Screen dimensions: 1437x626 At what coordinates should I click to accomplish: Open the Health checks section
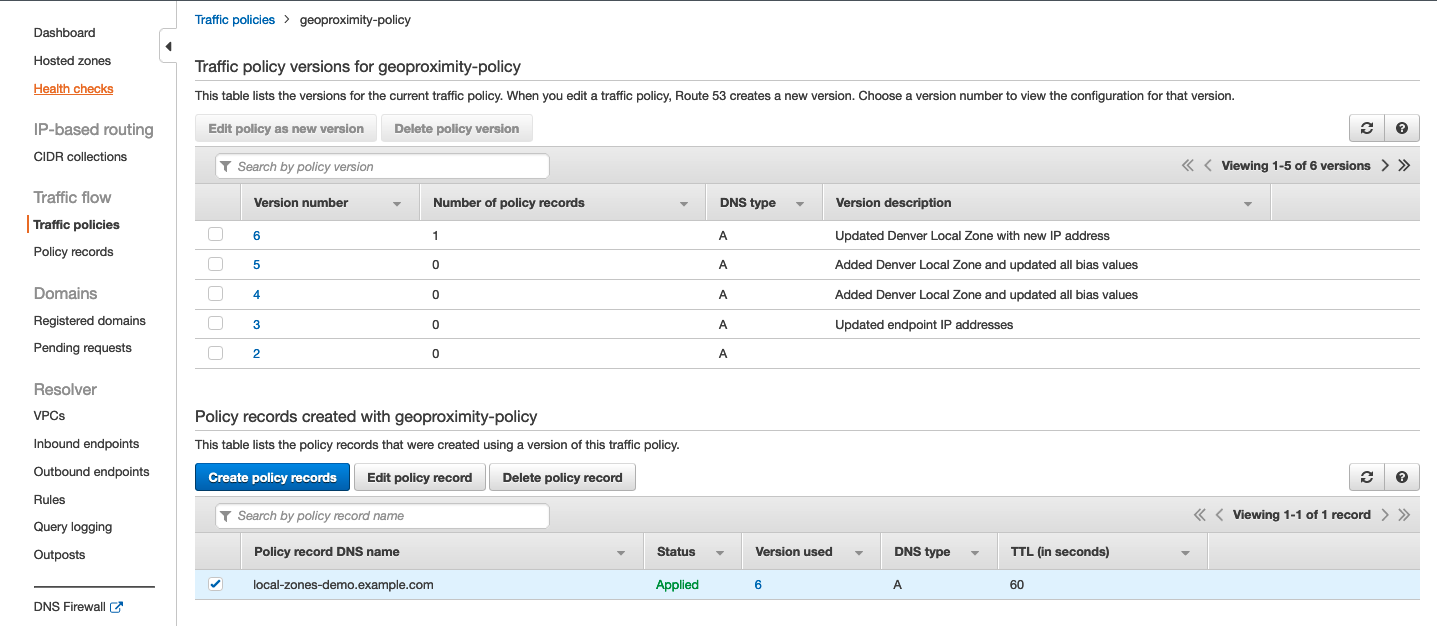73,88
